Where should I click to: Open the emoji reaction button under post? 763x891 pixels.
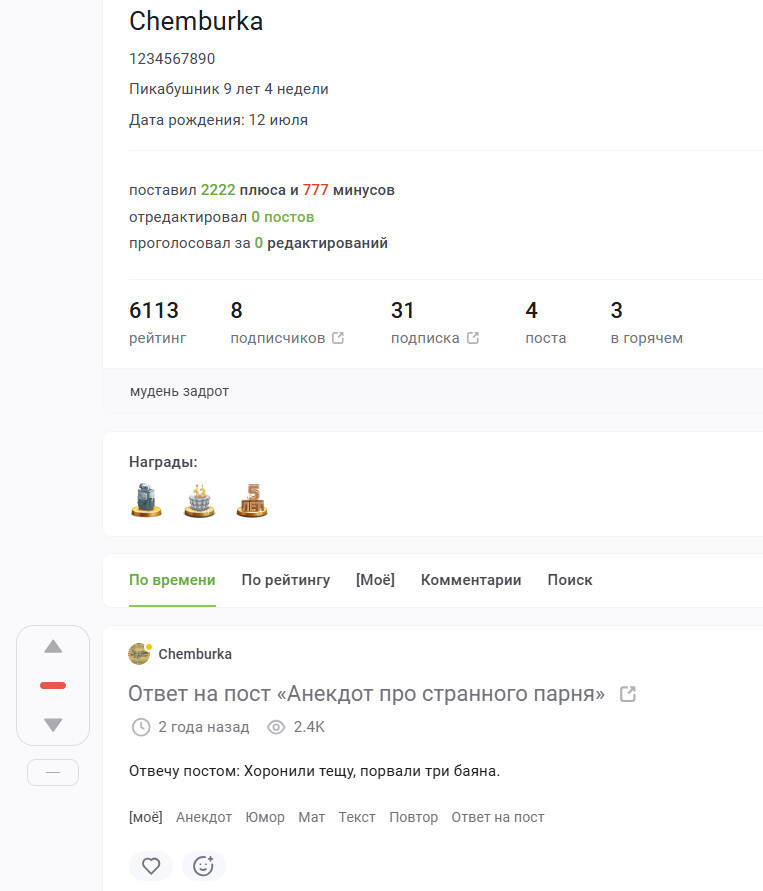click(x=204, y=866)
